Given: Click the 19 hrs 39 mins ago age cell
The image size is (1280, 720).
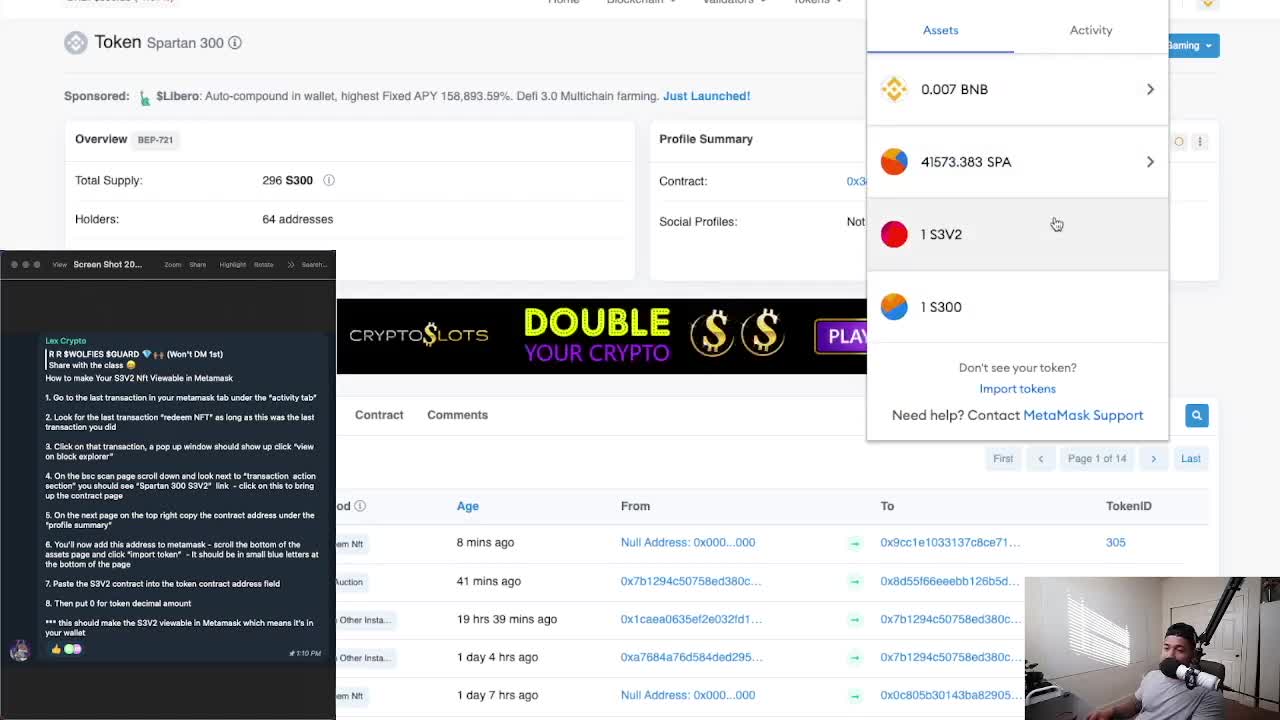Looking at the screenshot, I should pyautogui.click(x=507, y=619).
